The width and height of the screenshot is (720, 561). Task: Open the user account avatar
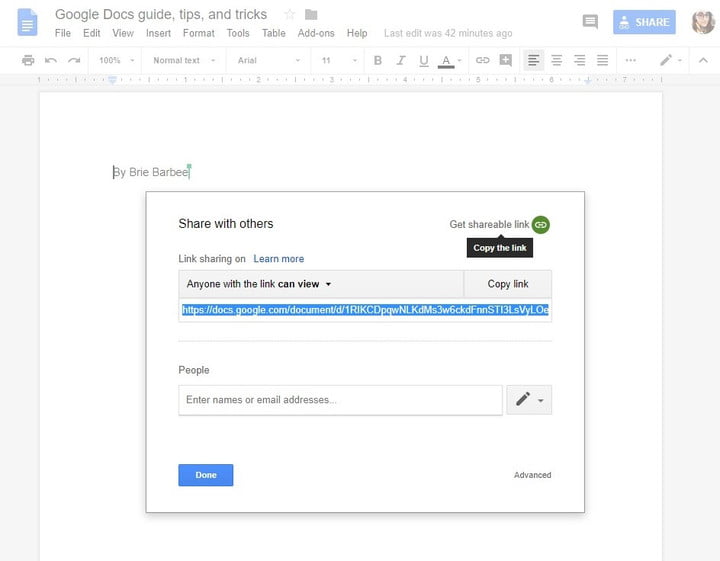click(703, 22)
